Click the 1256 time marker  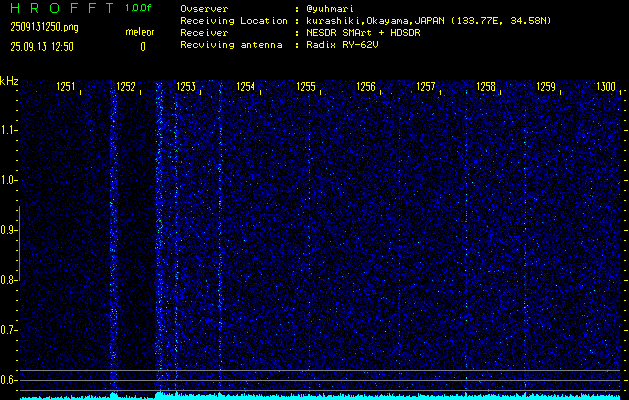[x=366, y=87]
